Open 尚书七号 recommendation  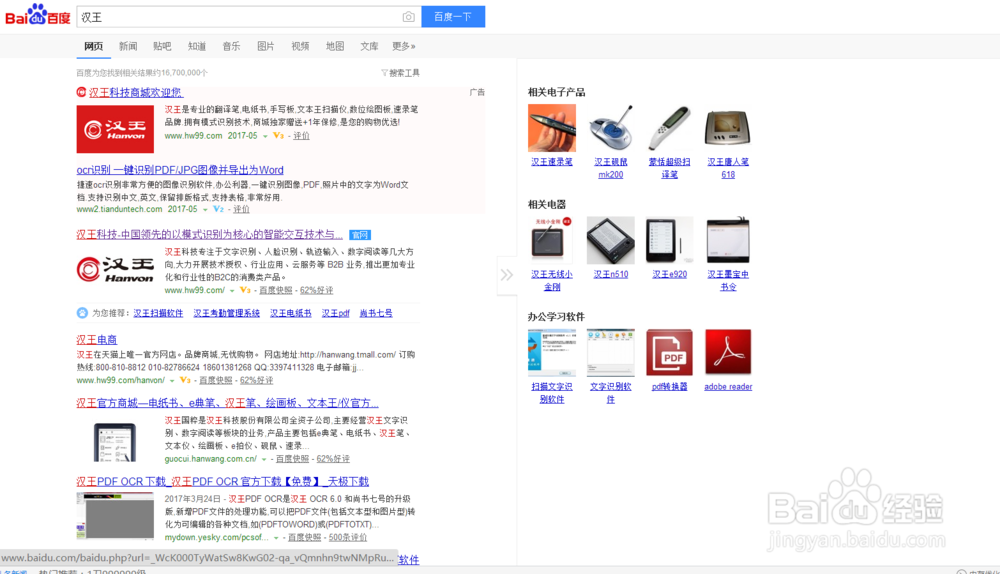[376, 313]
